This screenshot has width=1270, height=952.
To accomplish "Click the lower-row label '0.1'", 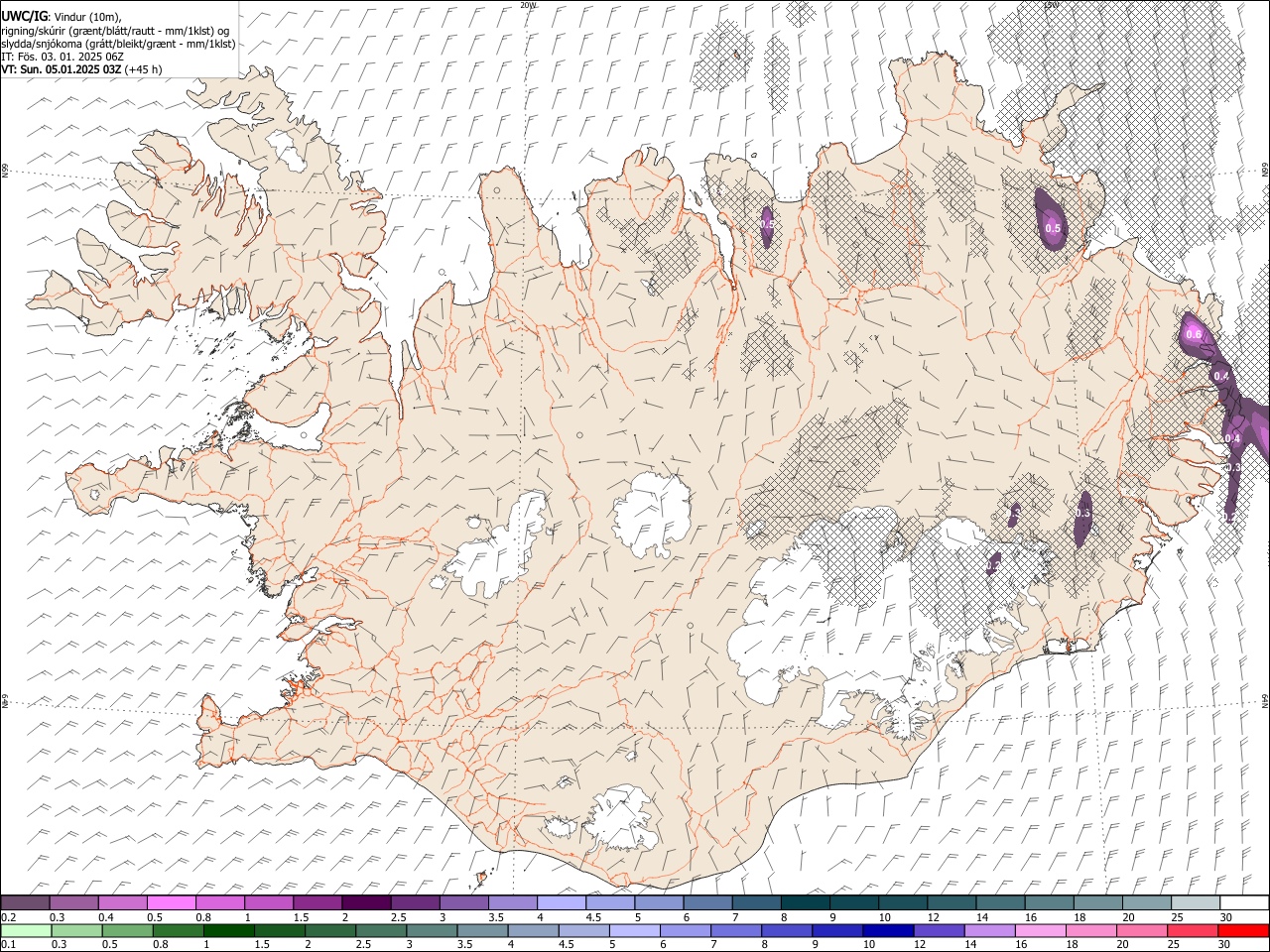I will pos(7,944).
